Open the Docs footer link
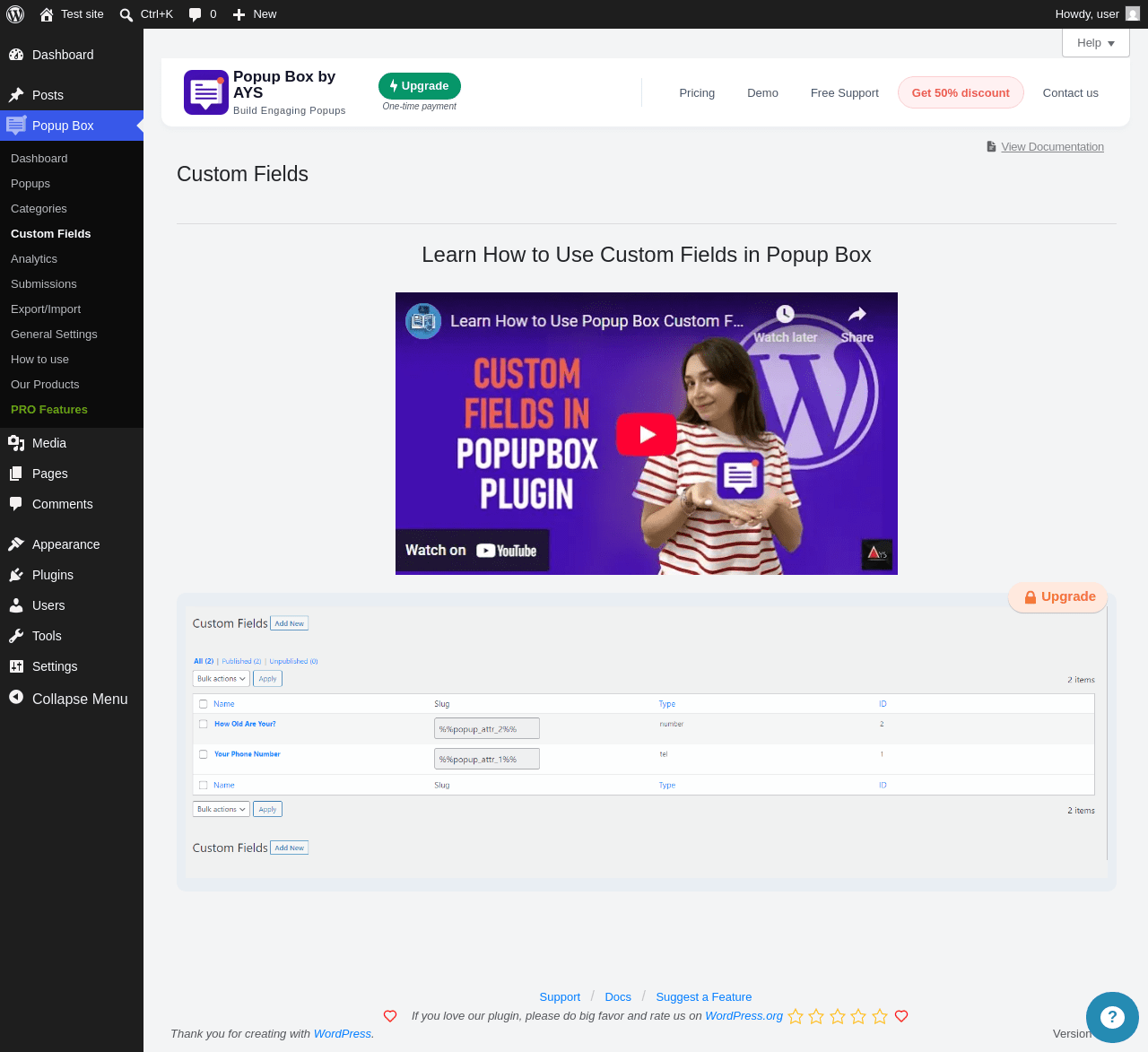 coord(618,997)
